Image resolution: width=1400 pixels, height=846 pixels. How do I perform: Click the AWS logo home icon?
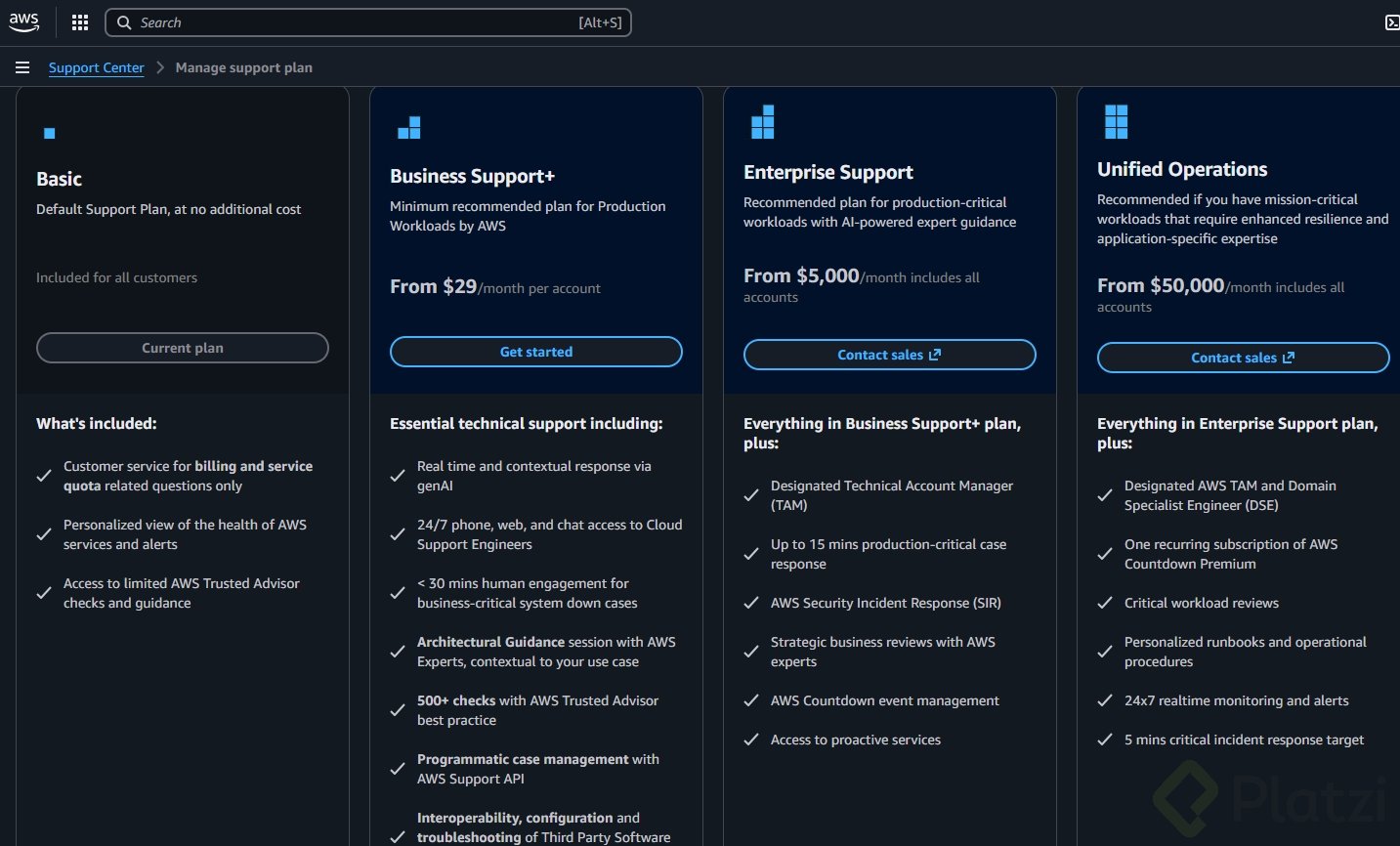click(23, 21)
